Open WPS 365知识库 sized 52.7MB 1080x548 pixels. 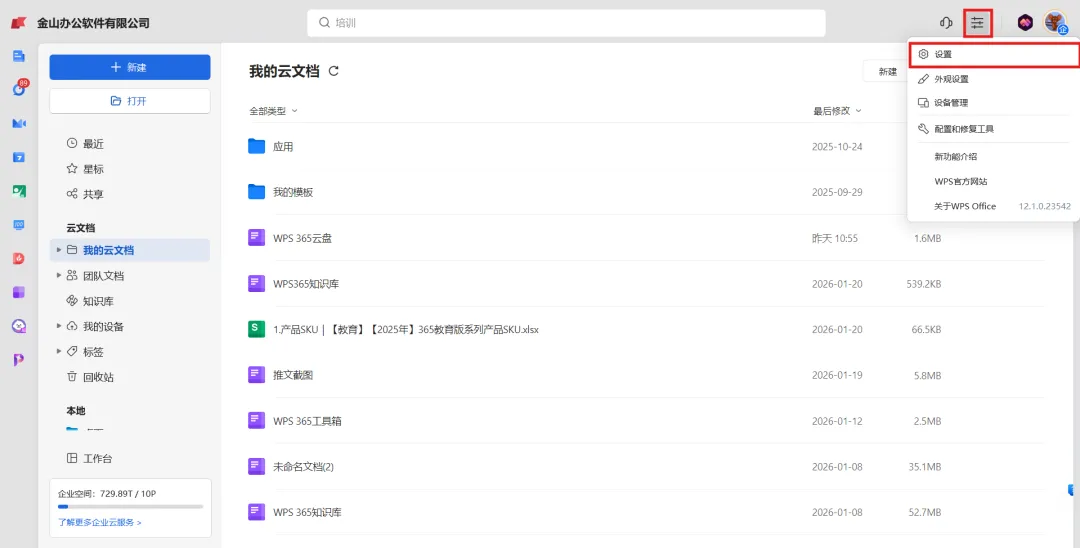click(x=307, y=512)
